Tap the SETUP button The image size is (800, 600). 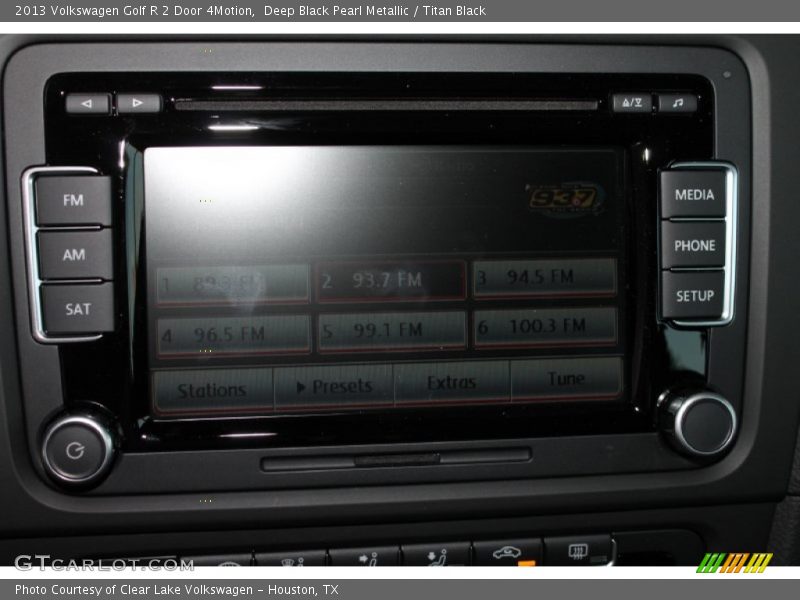[694, 296]
